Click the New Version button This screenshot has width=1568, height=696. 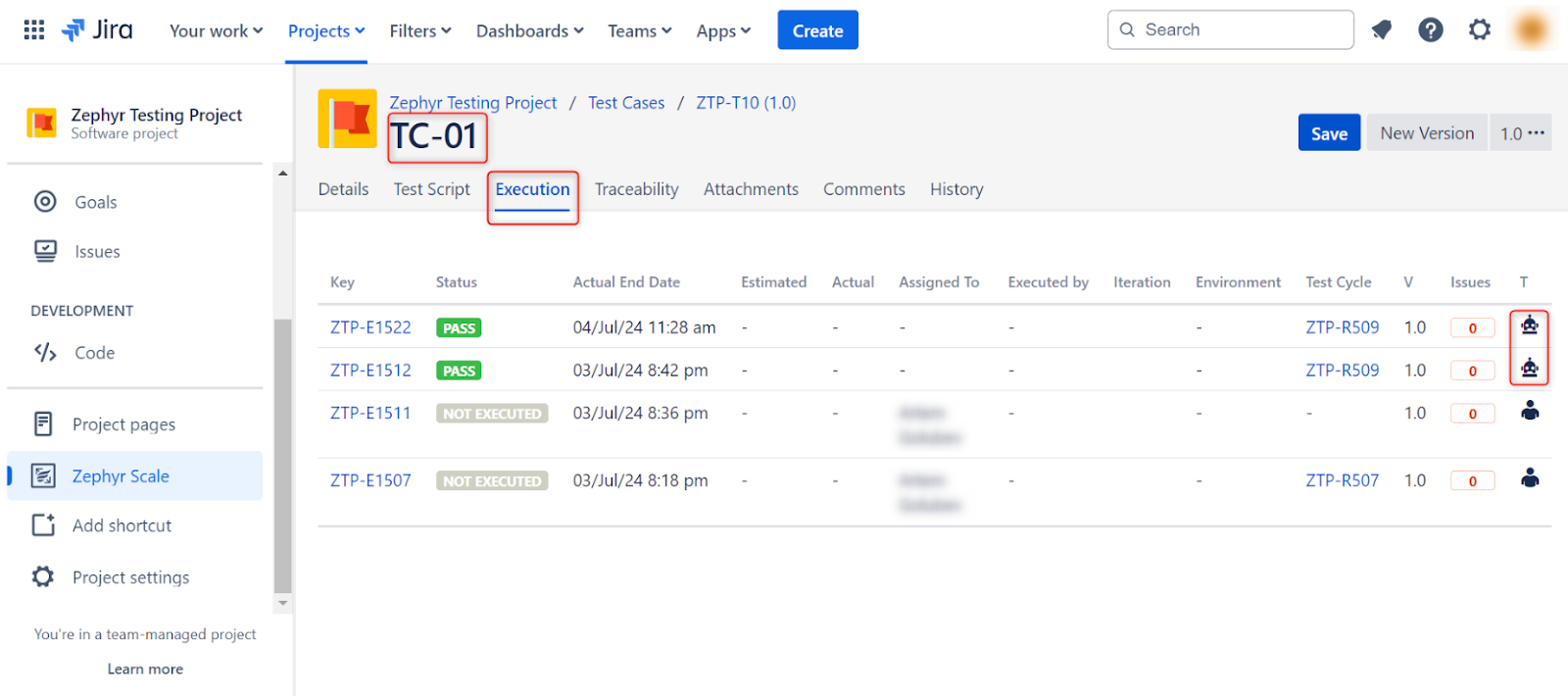(x=1427, y=133)
